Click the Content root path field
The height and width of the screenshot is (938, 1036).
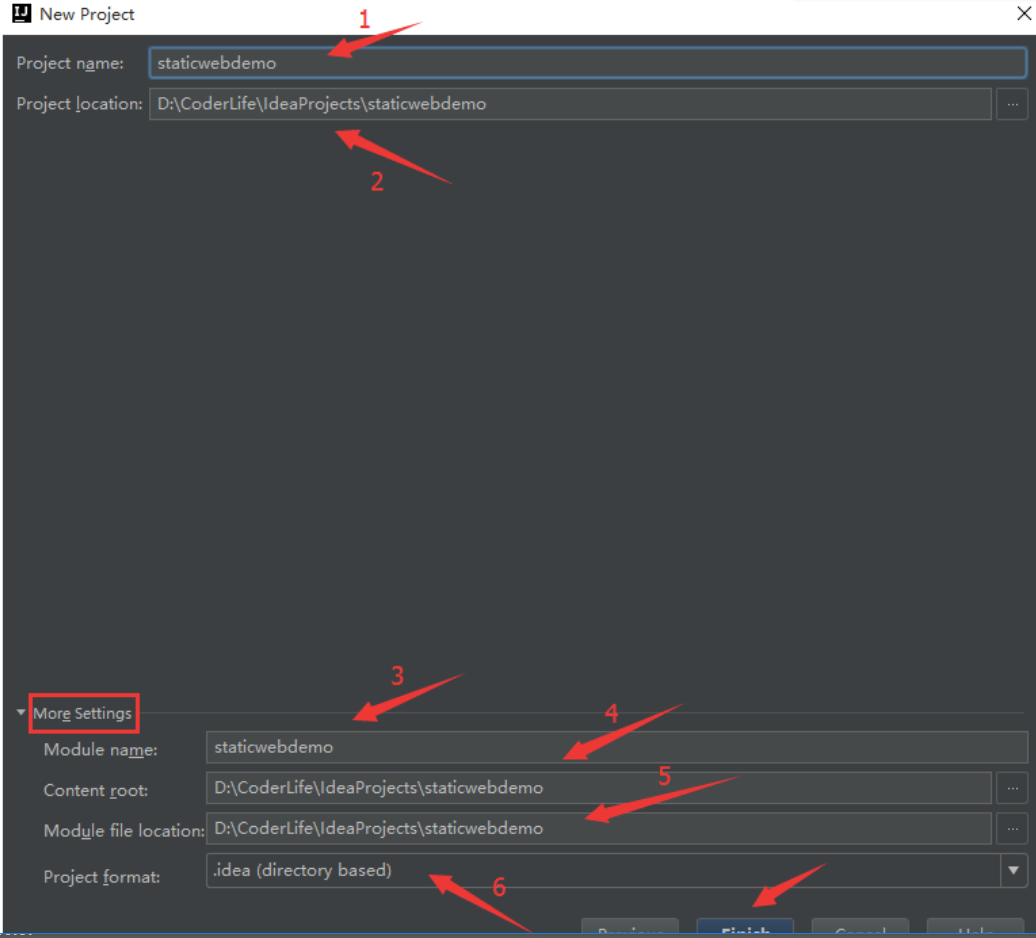point(599,787)
